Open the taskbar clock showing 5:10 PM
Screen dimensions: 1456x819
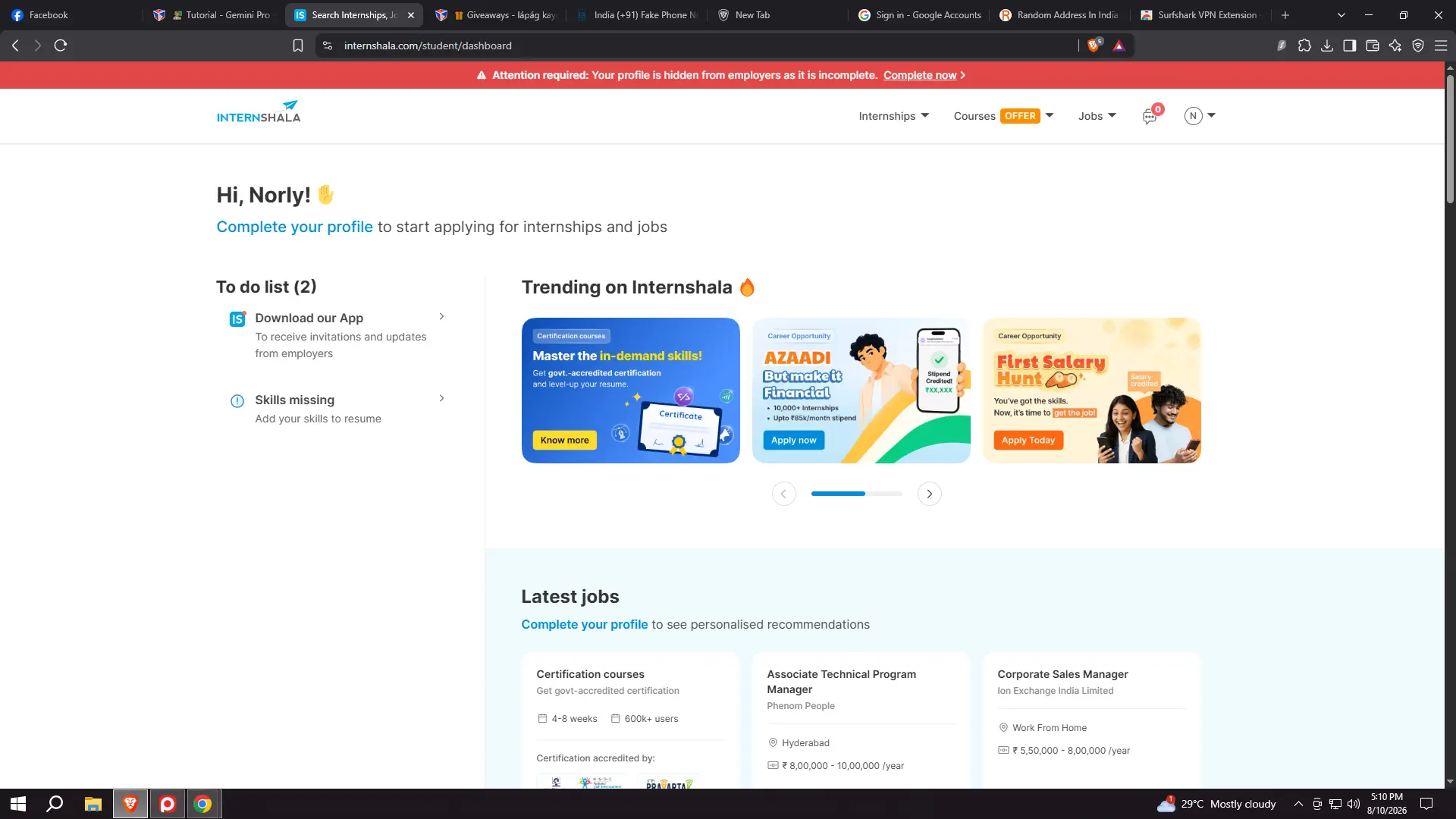[x=1387, y=804]
